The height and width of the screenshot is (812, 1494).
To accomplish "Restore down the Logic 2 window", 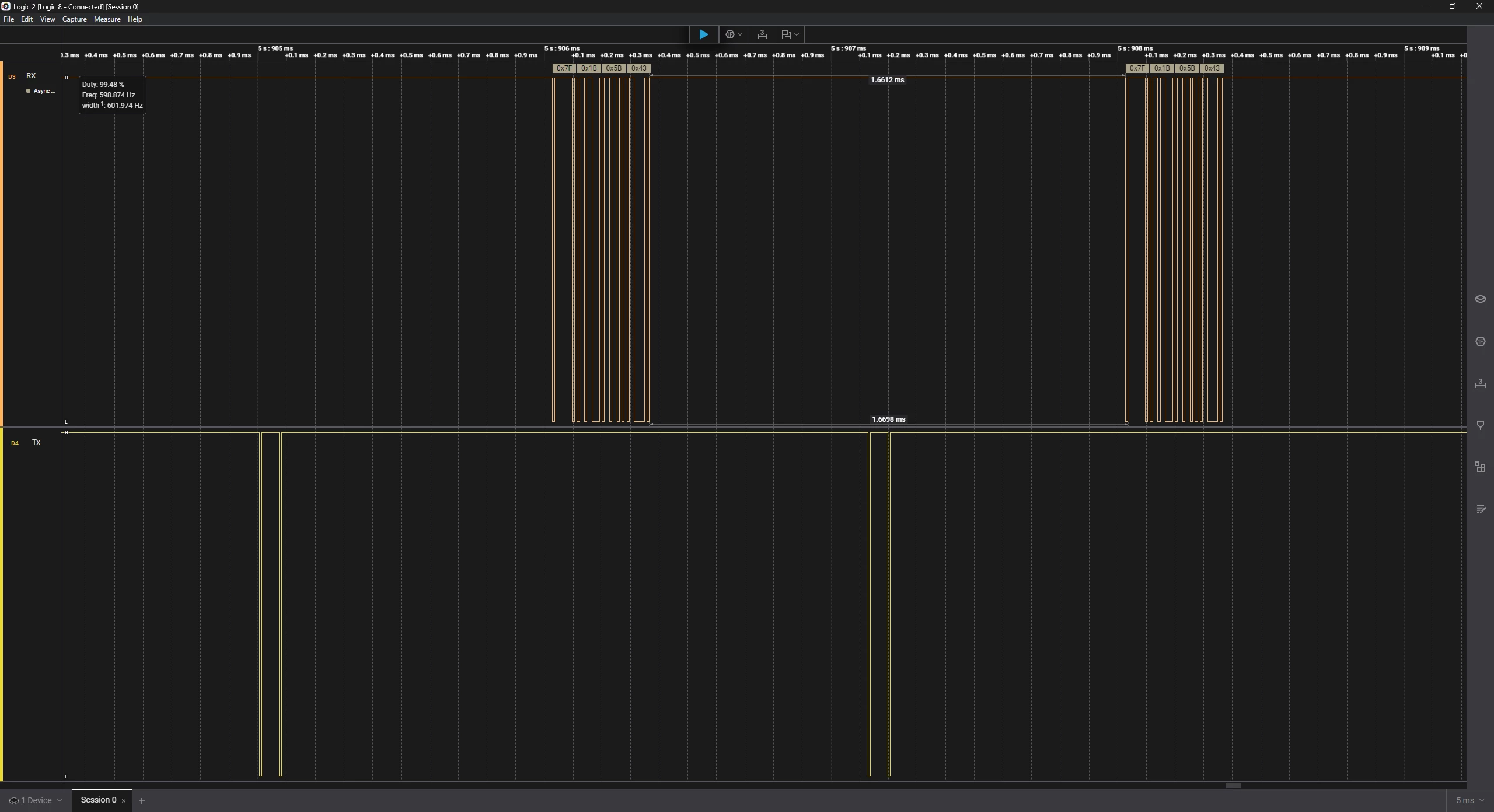I will (1453, 6).
